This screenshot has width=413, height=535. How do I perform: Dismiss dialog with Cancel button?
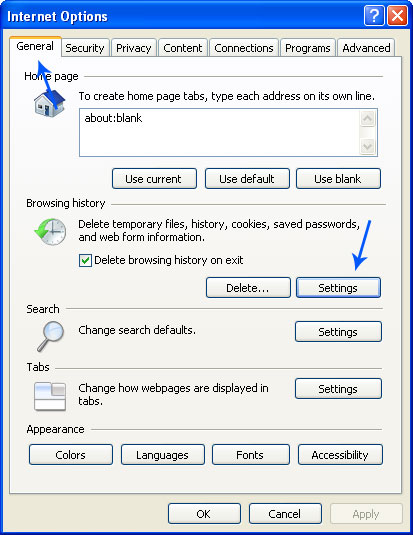(x=285, y=514)
